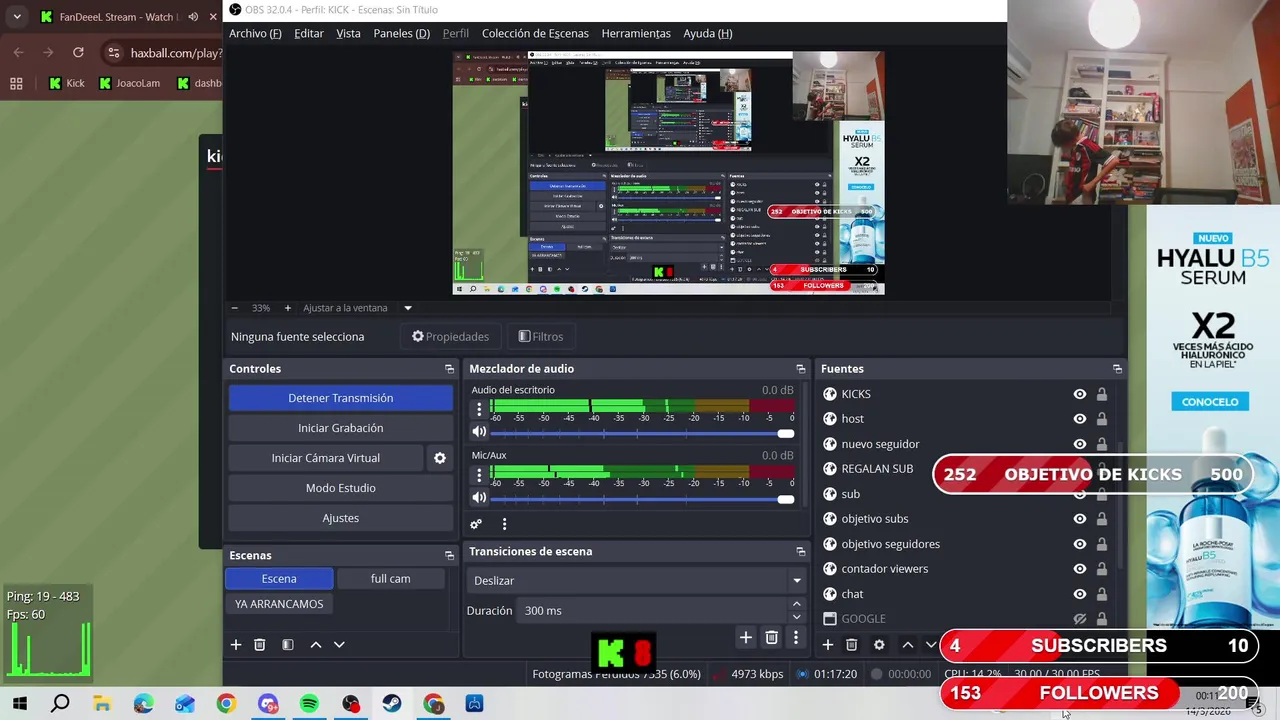Open taskbar search magnifier
This screenshot has width=1280, height=720.
coord(60,704)
